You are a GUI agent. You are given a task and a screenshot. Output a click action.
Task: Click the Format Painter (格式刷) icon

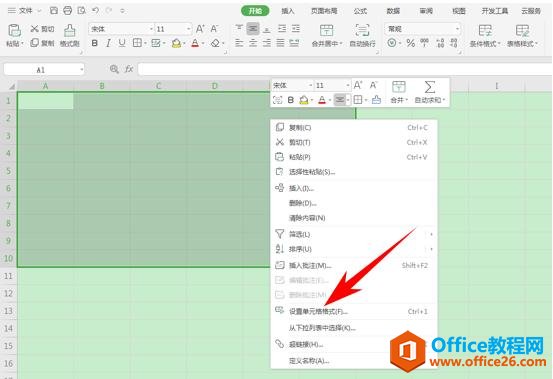pyautogui.click(x=69, y=31)
